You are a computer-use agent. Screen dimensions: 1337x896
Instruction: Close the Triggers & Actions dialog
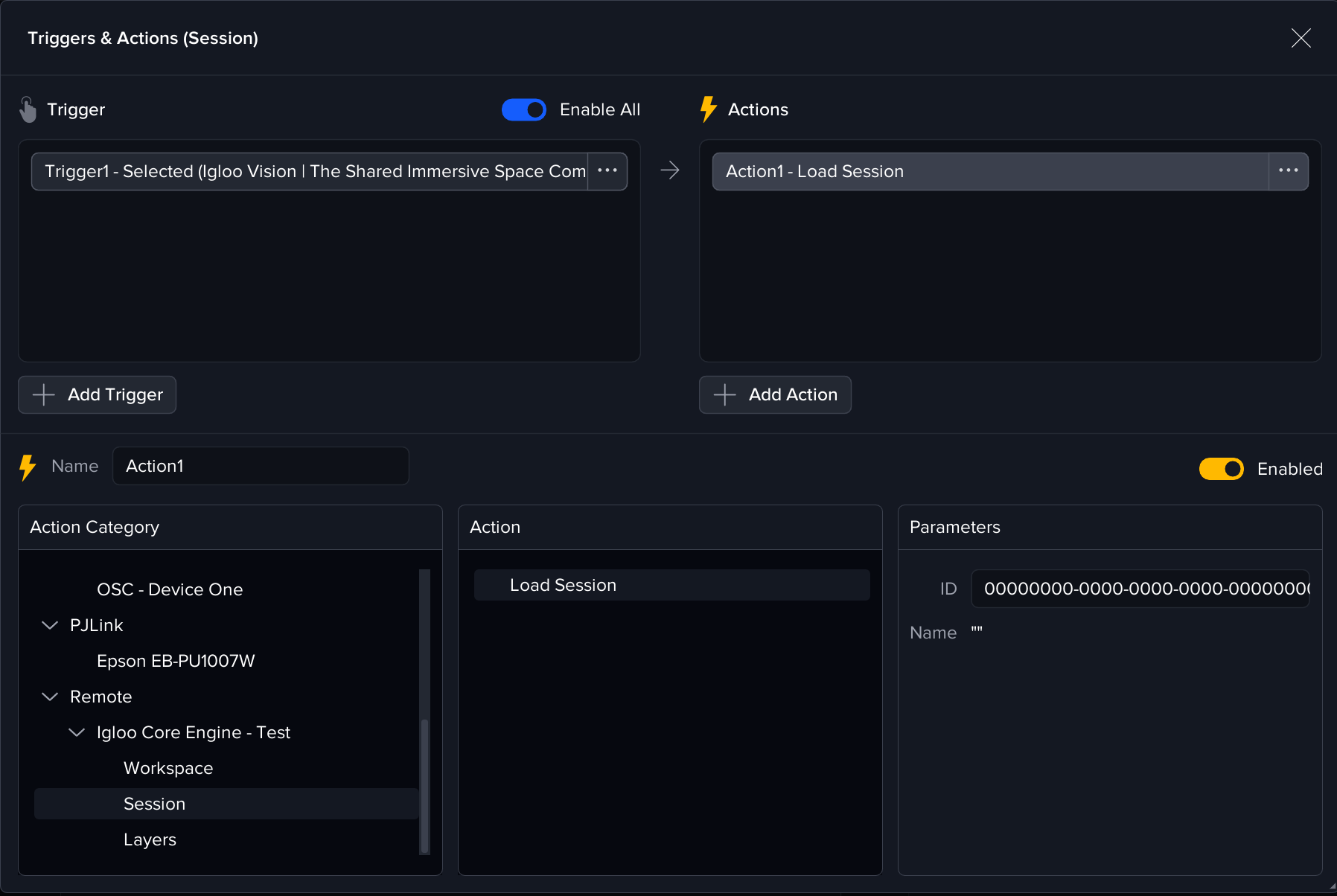[1301, 38]
